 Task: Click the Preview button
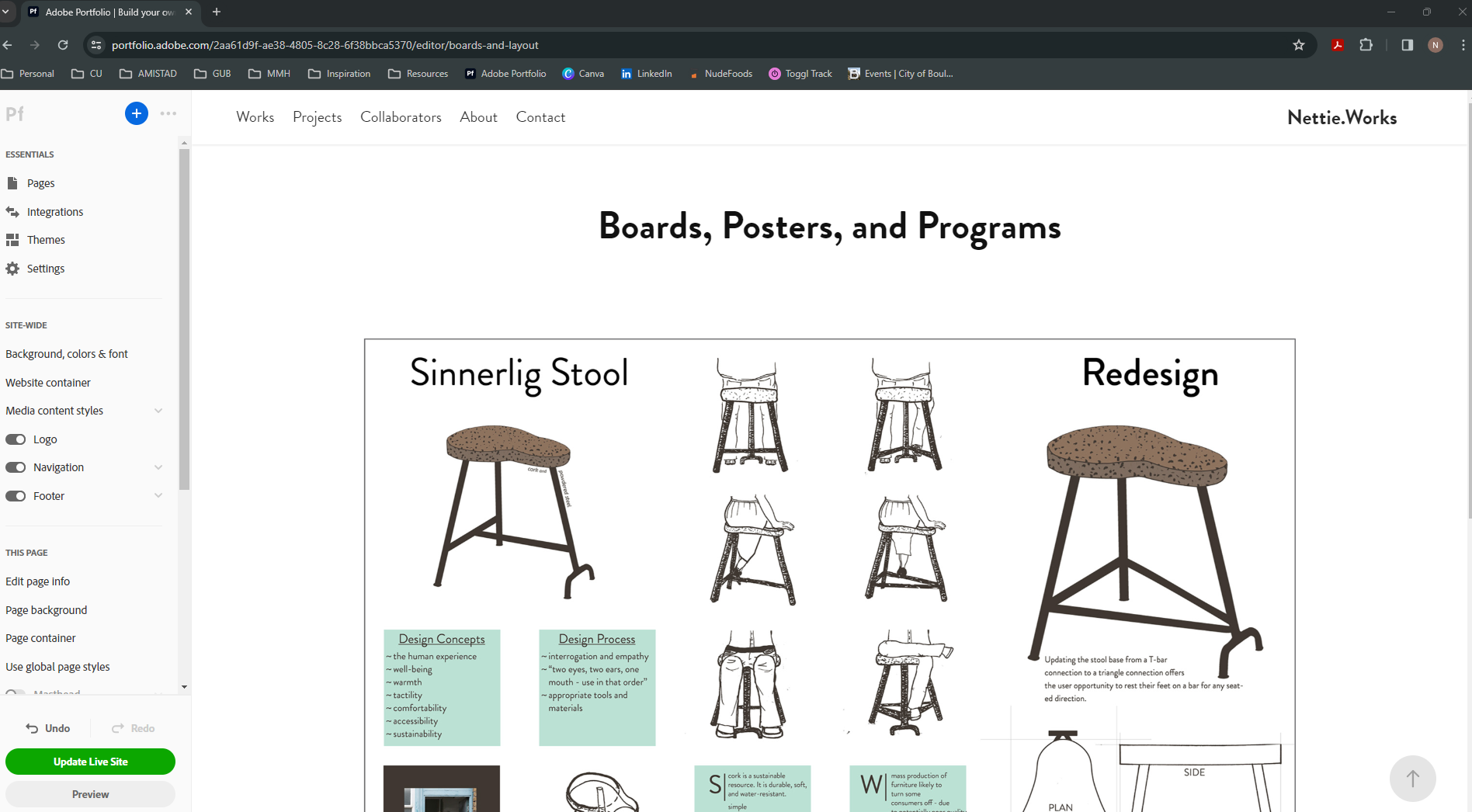[x=90, y=794]
